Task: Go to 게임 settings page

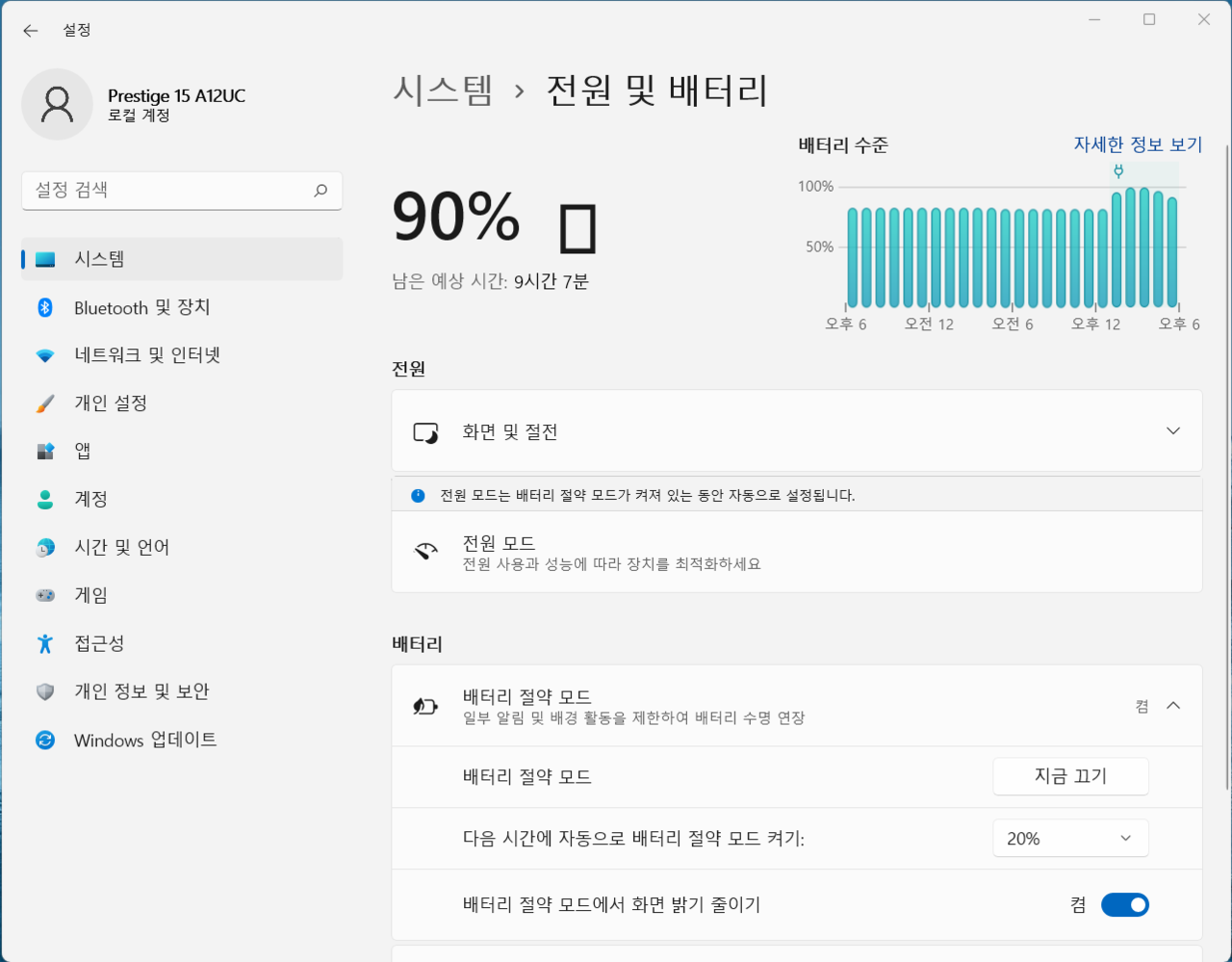Action: tap(91, 595)
